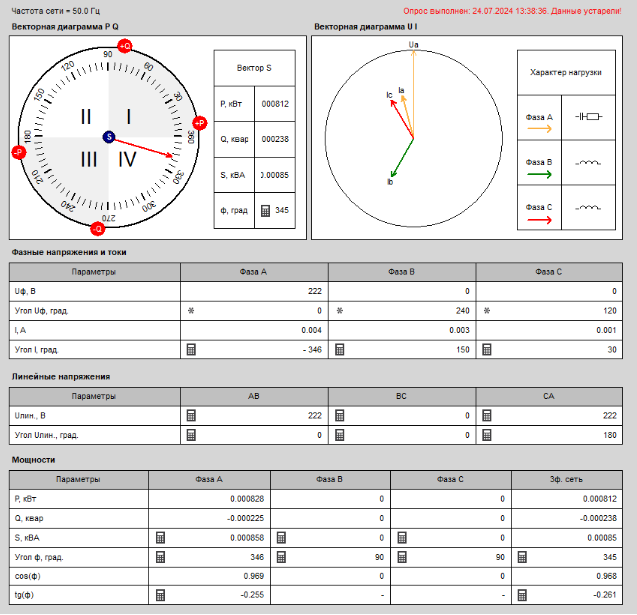
Task: Click the 'Мощности' section heading
Action: point(33,460)
